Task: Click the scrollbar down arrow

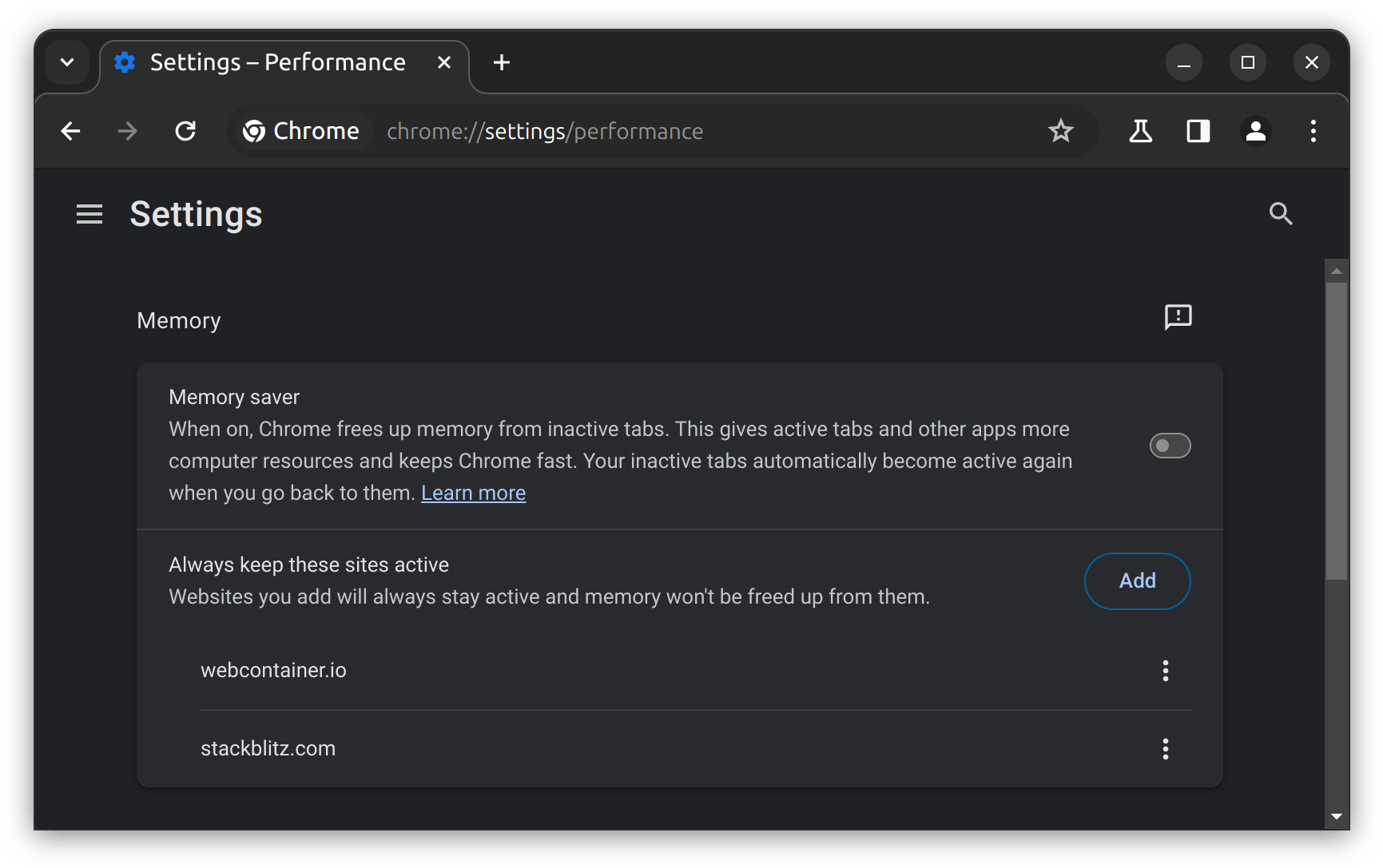Action: coord(1336,816)
